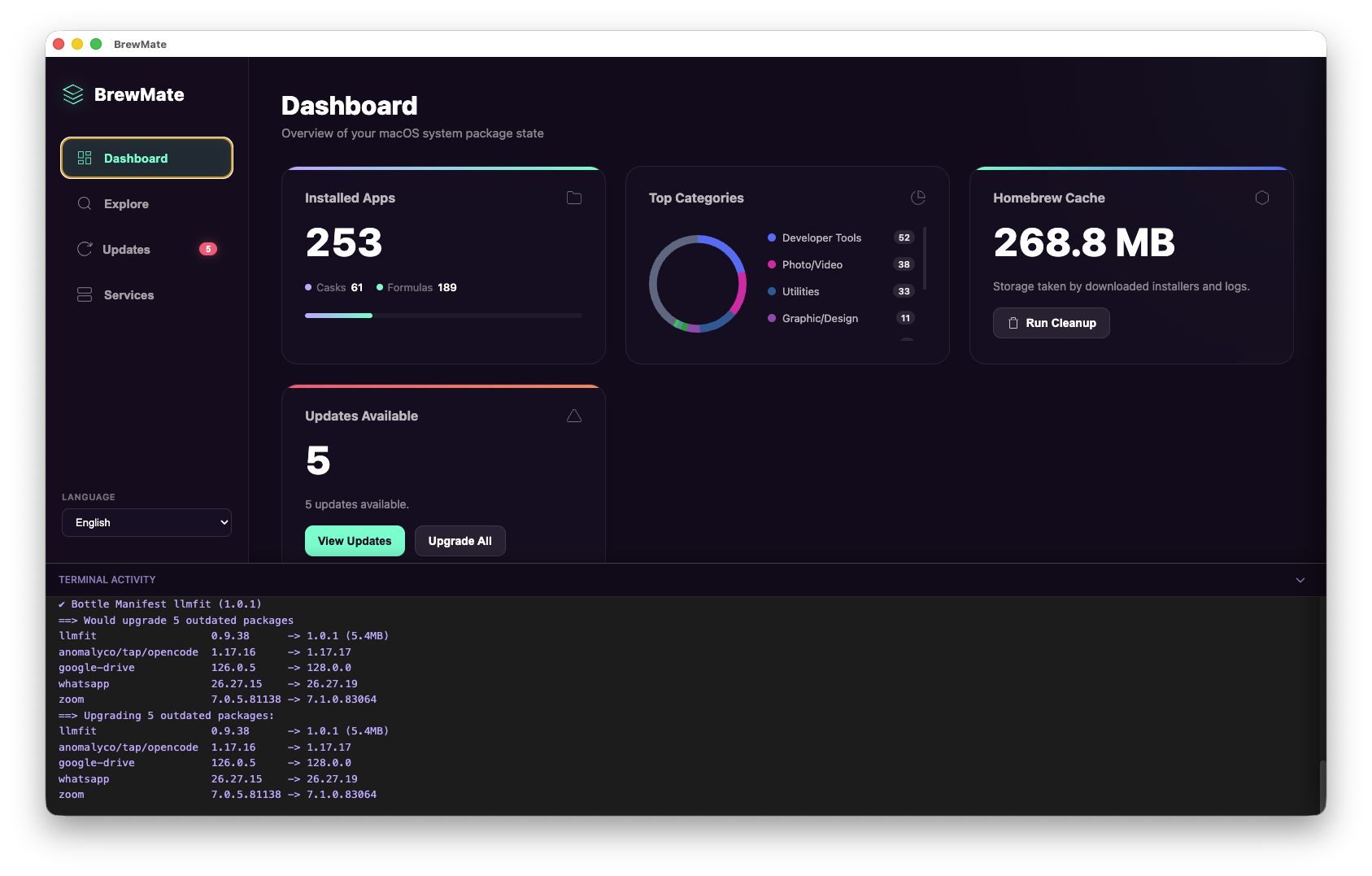Click the 38 count badge
The height and width of the screenshot is (876, 1372).
(904, 264)
